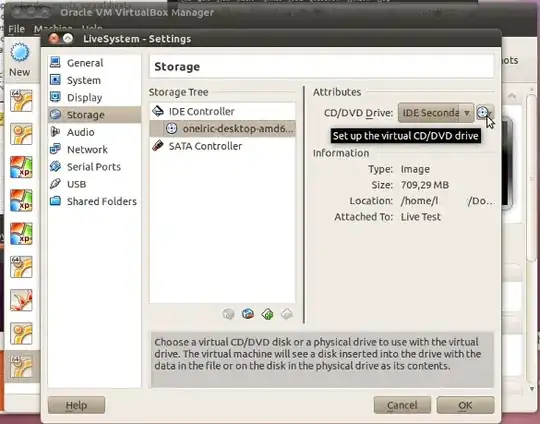Image resolution: width=540 pixels, height=424 pixels.
Task: Click the greyed-out add attachment icon
Action: [x=228, y=314]
